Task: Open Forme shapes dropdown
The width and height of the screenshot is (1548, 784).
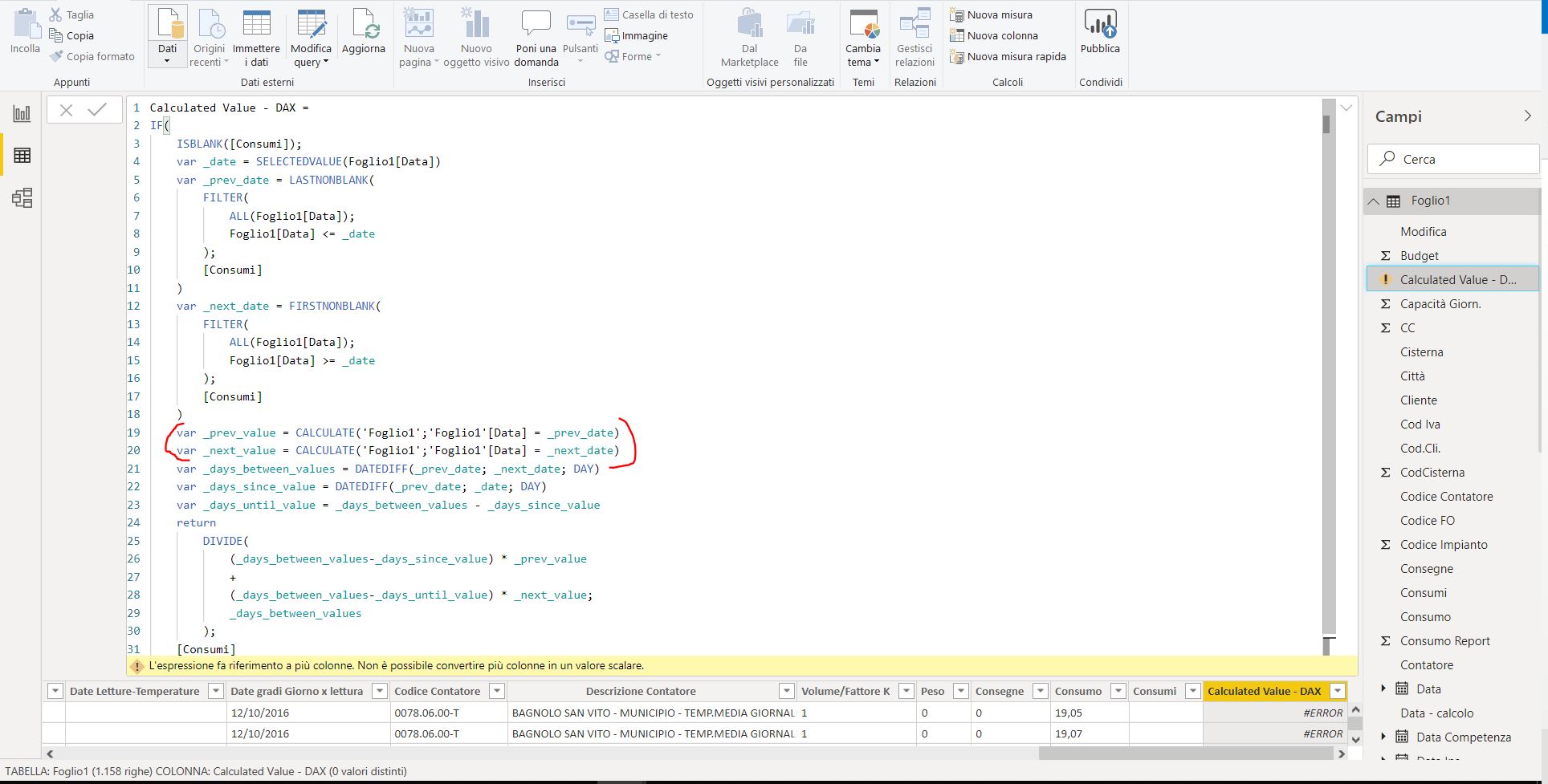Action: (633, 56)
